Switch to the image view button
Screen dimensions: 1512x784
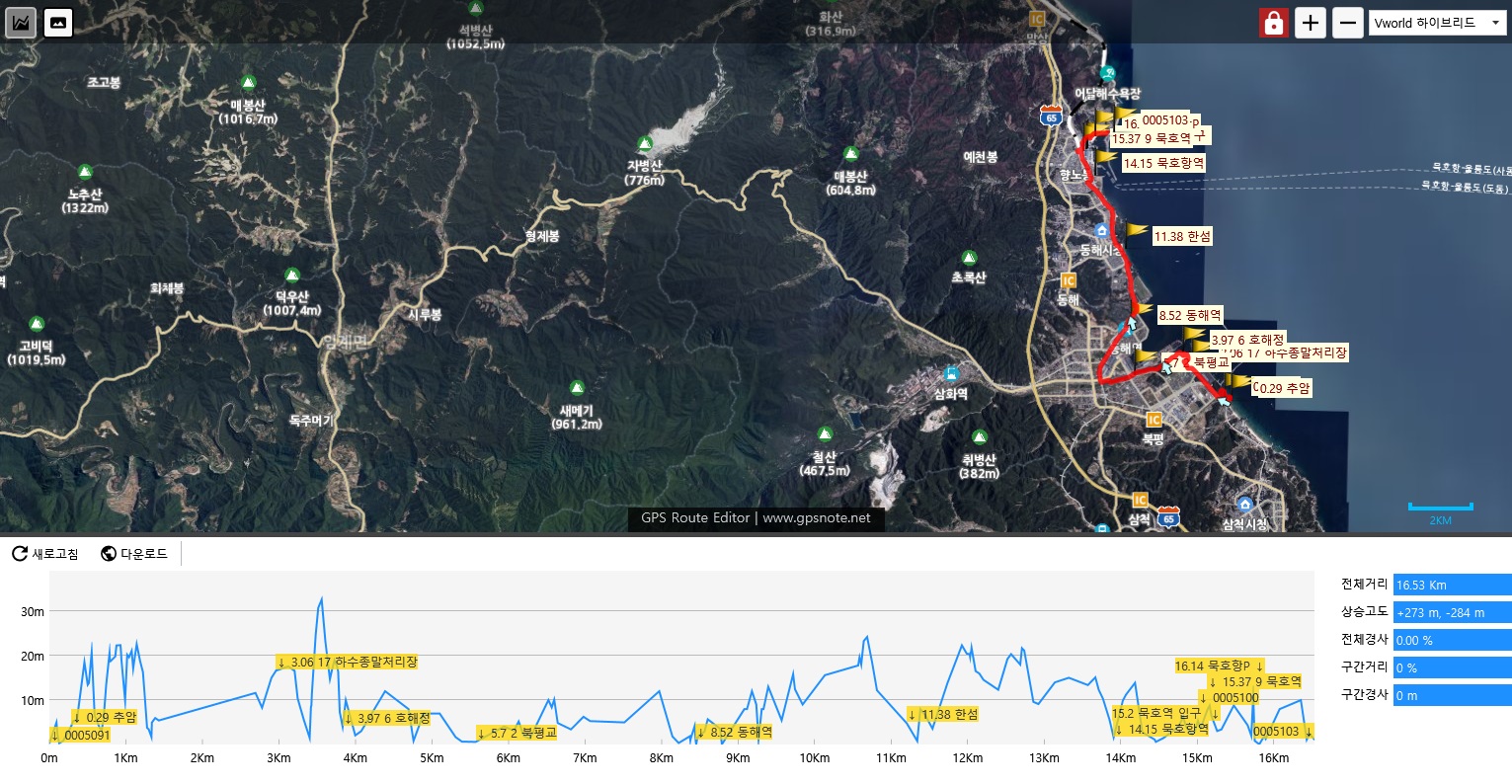pos(58,22)
